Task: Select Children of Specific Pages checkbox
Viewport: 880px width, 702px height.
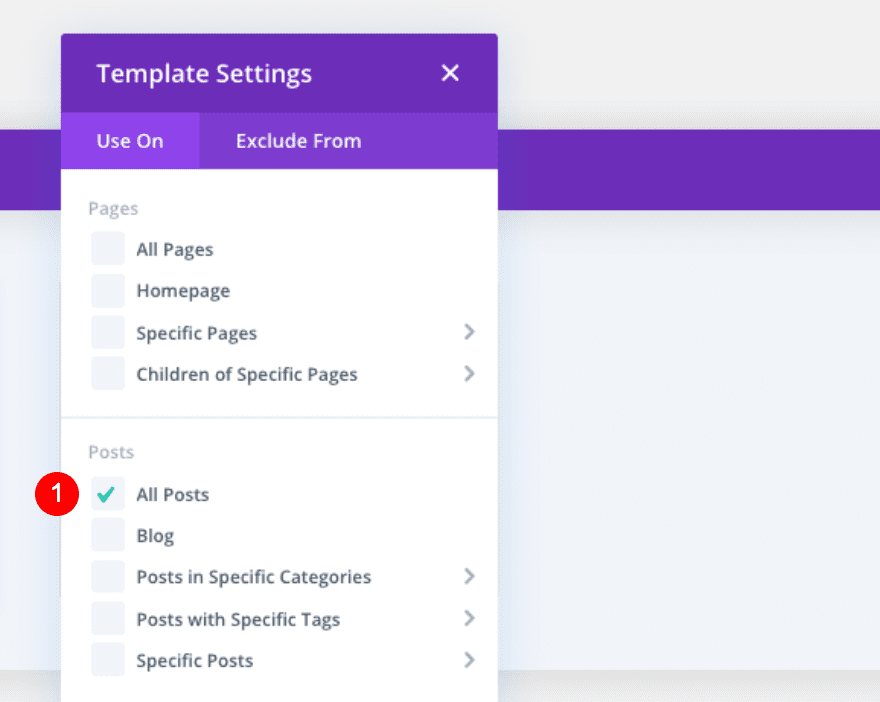Action: (108, 374)
